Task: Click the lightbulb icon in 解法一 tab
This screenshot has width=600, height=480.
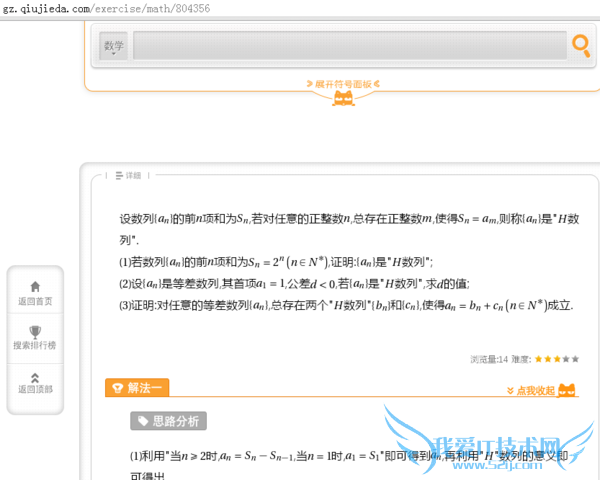Action: pos(117,388)
